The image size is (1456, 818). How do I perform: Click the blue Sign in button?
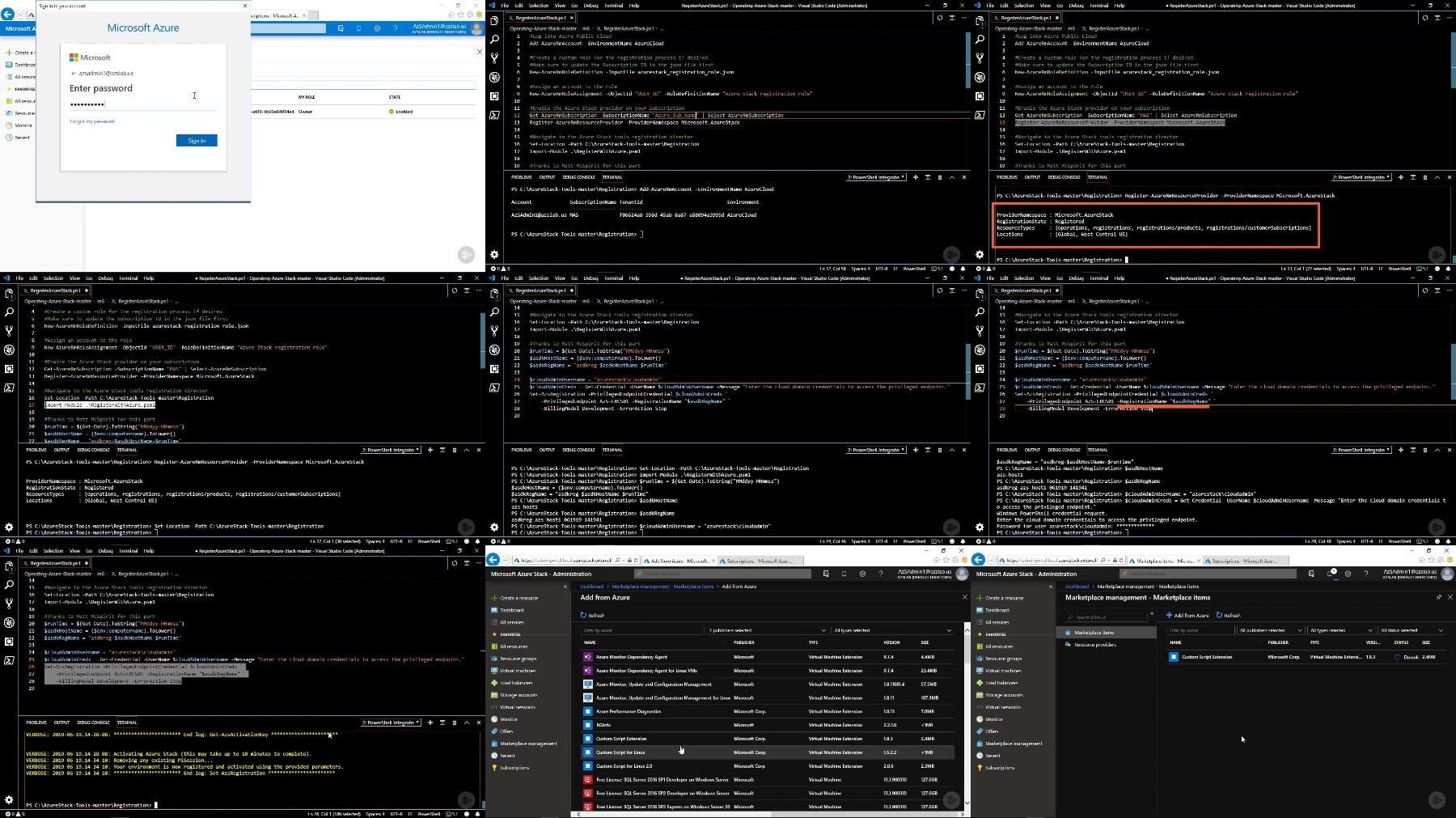197,141
